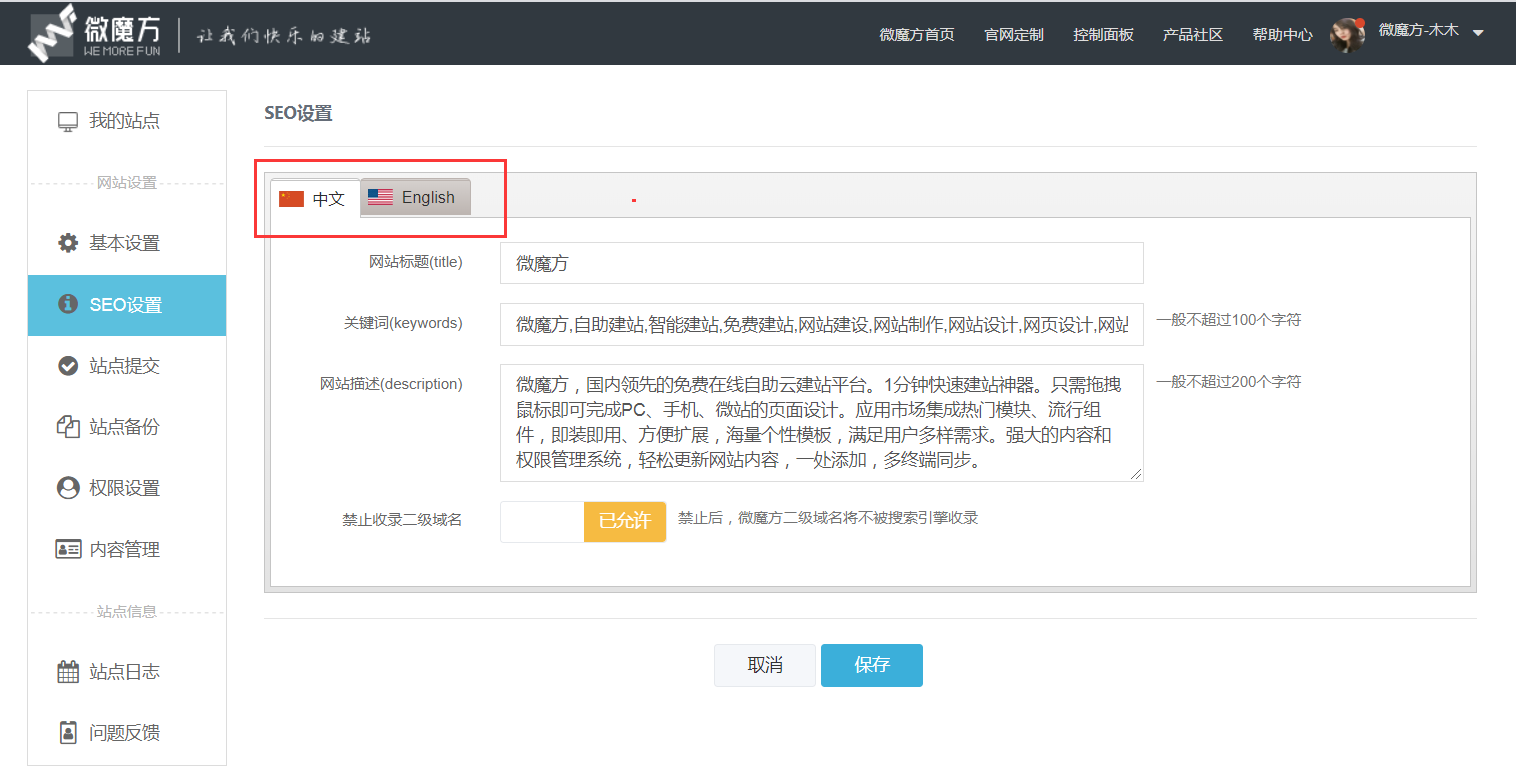Viewport: 1516px width, 778px height.
Task: Click the 一般不超过100个字符 hint text
Action: [1229, 320]
